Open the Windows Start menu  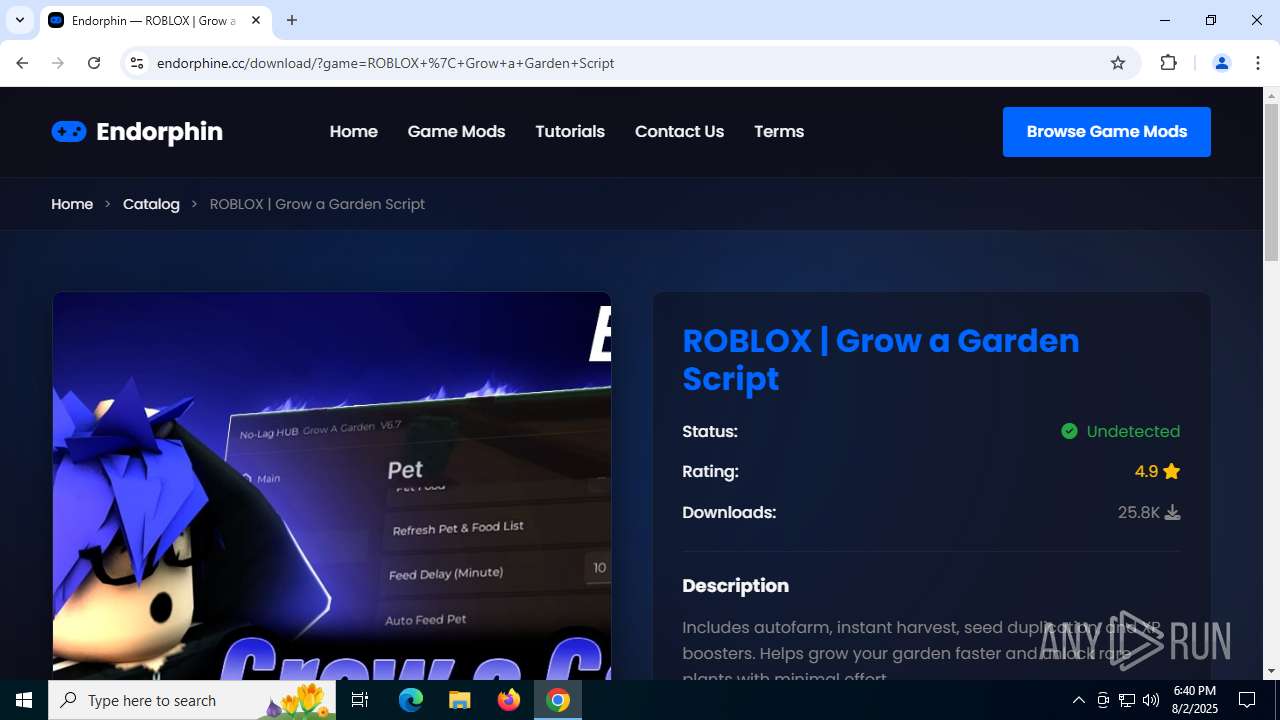tap(24, 700)
